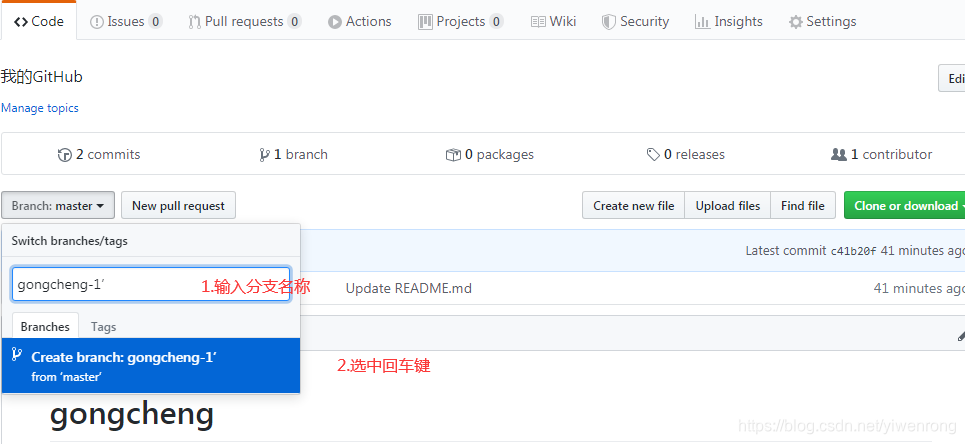Click the commits history clock icon
The width and height of the screenshot is (965, 444).
coord(65,155)
